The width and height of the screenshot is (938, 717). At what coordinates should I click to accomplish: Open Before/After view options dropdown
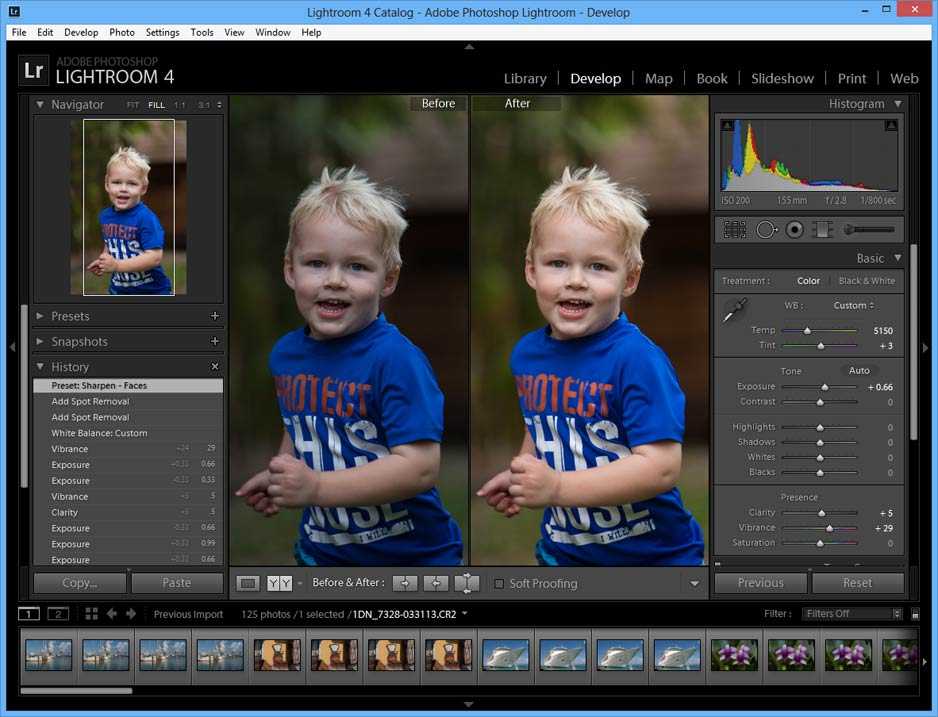[x=300, y=583]
